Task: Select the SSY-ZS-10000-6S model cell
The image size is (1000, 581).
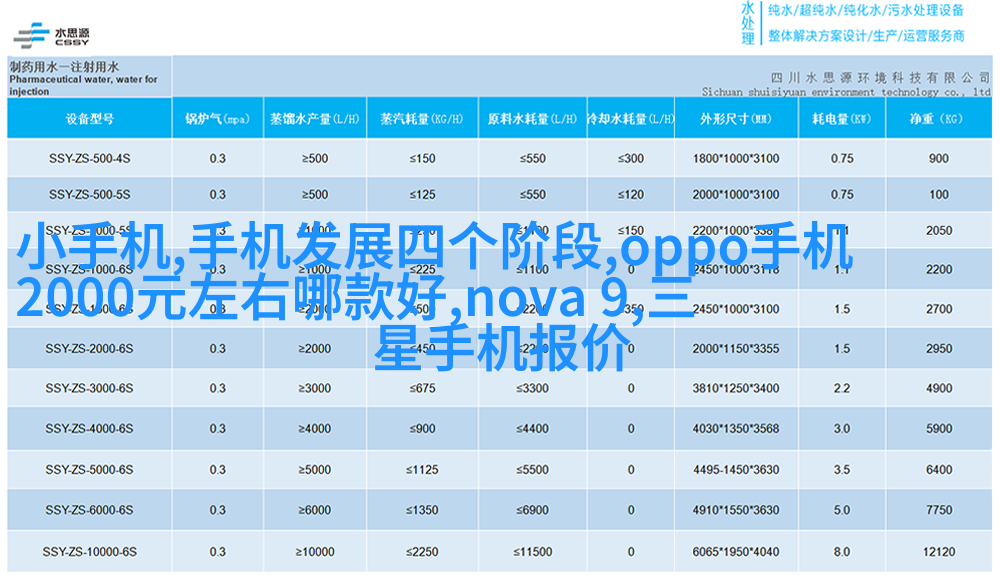Action: point(90,552)
